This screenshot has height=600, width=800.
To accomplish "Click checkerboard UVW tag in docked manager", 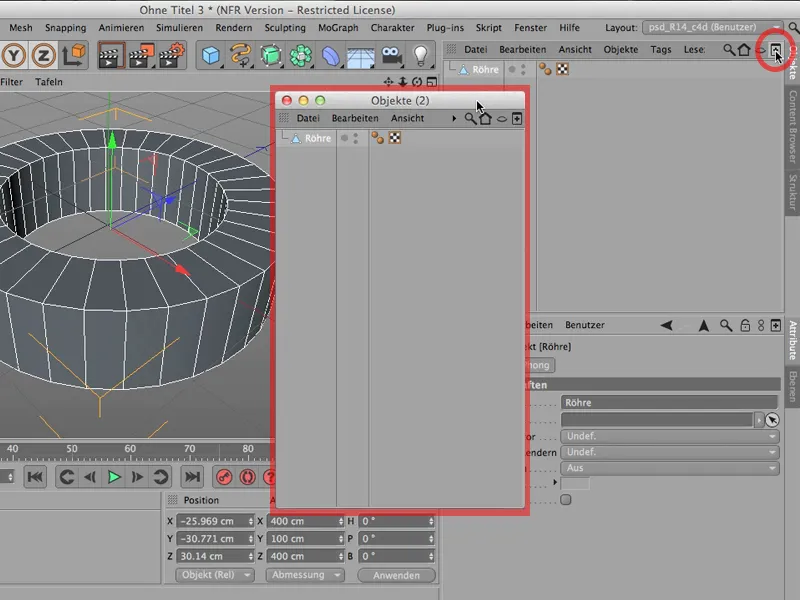I will [562, 69].
